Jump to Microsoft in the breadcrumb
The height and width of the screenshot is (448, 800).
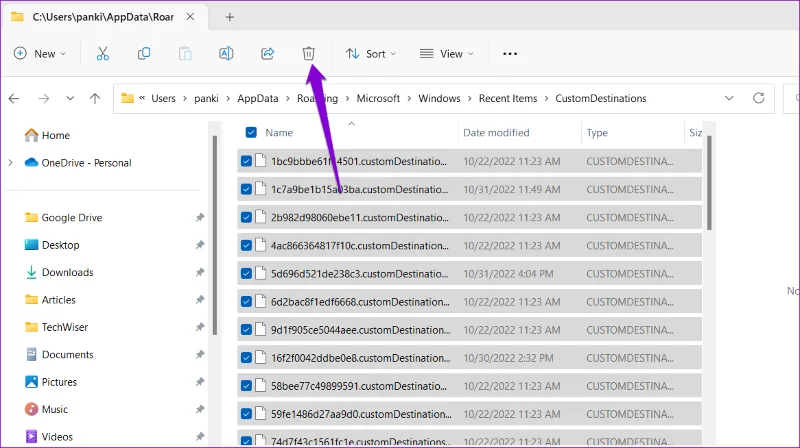click(x=378, y=98)
